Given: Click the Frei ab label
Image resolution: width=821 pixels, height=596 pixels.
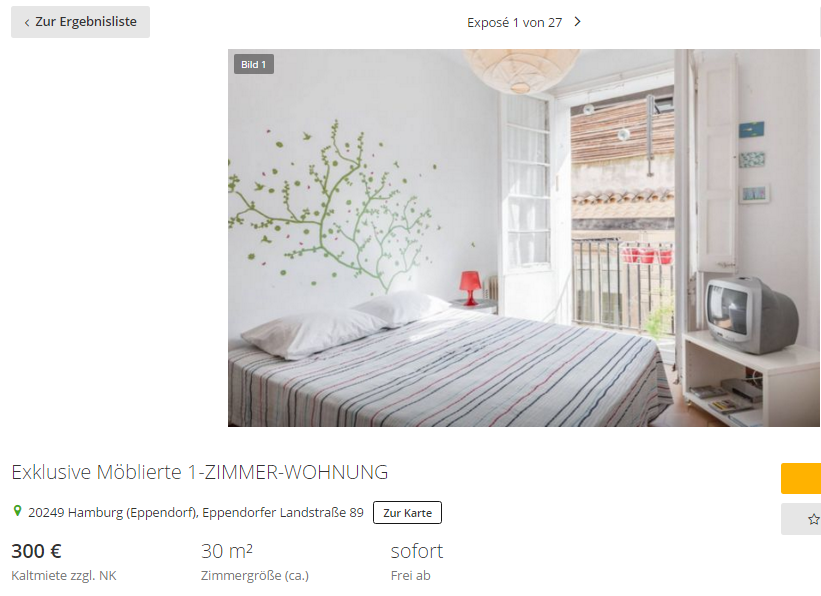Looking at the screenshot, I should pyautogui.click(x=410, y=576).
